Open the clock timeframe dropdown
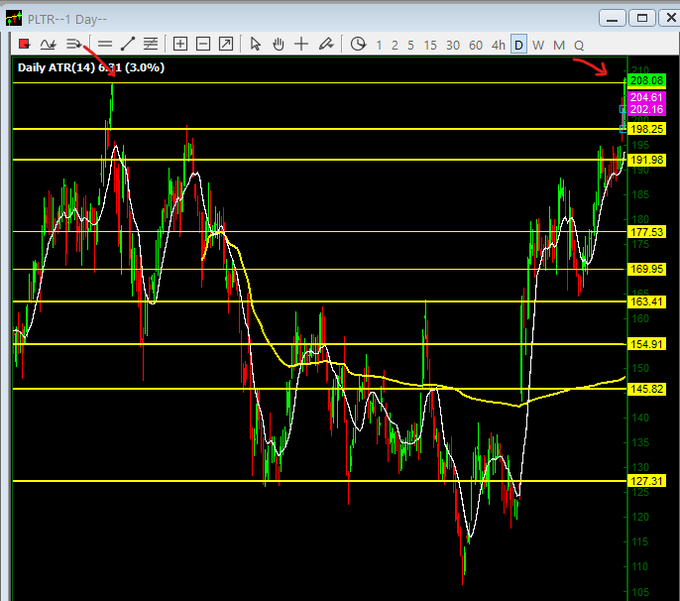 tap(358, 44)
